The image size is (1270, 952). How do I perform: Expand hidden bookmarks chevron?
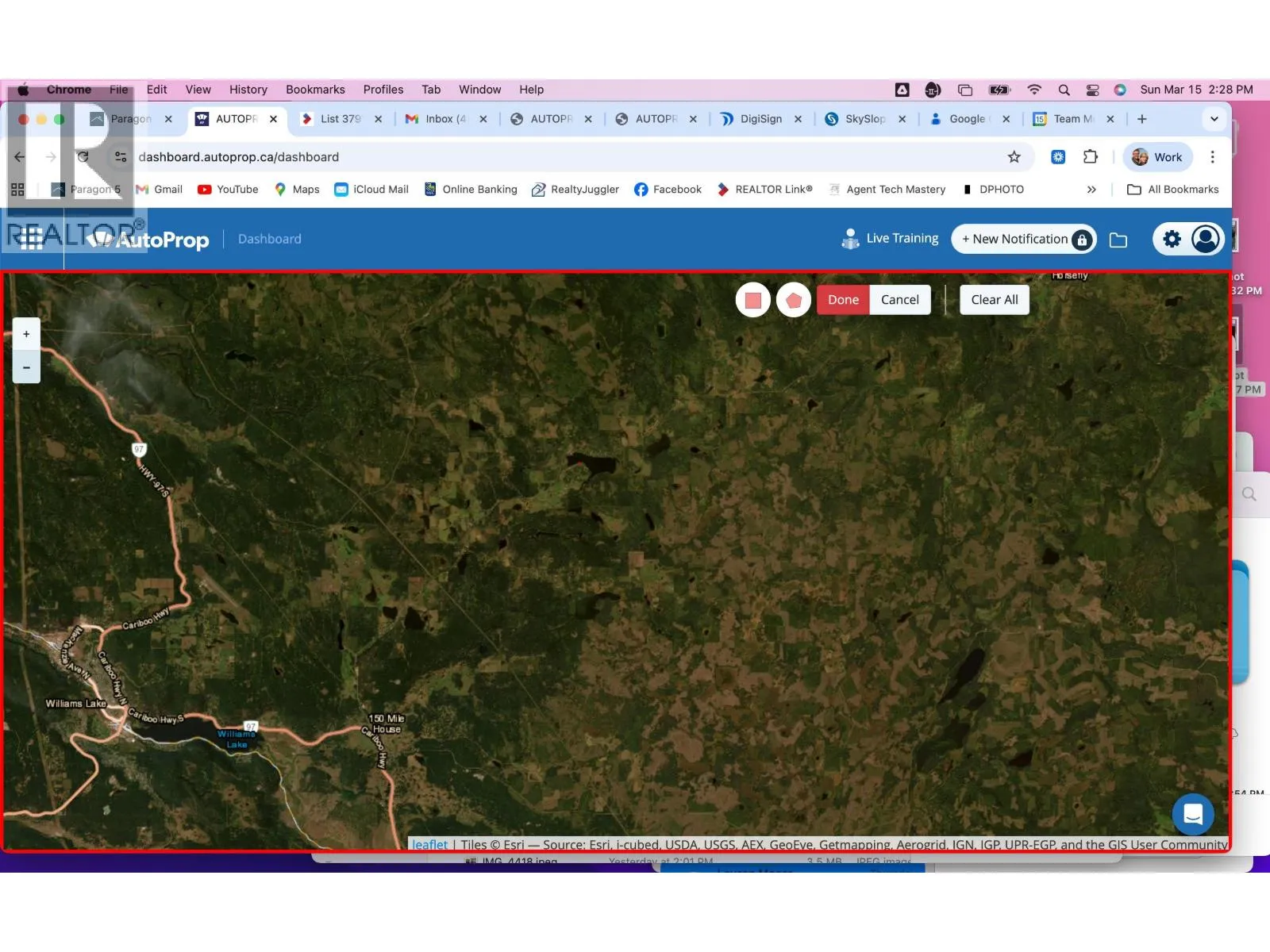coord(1091,190)
